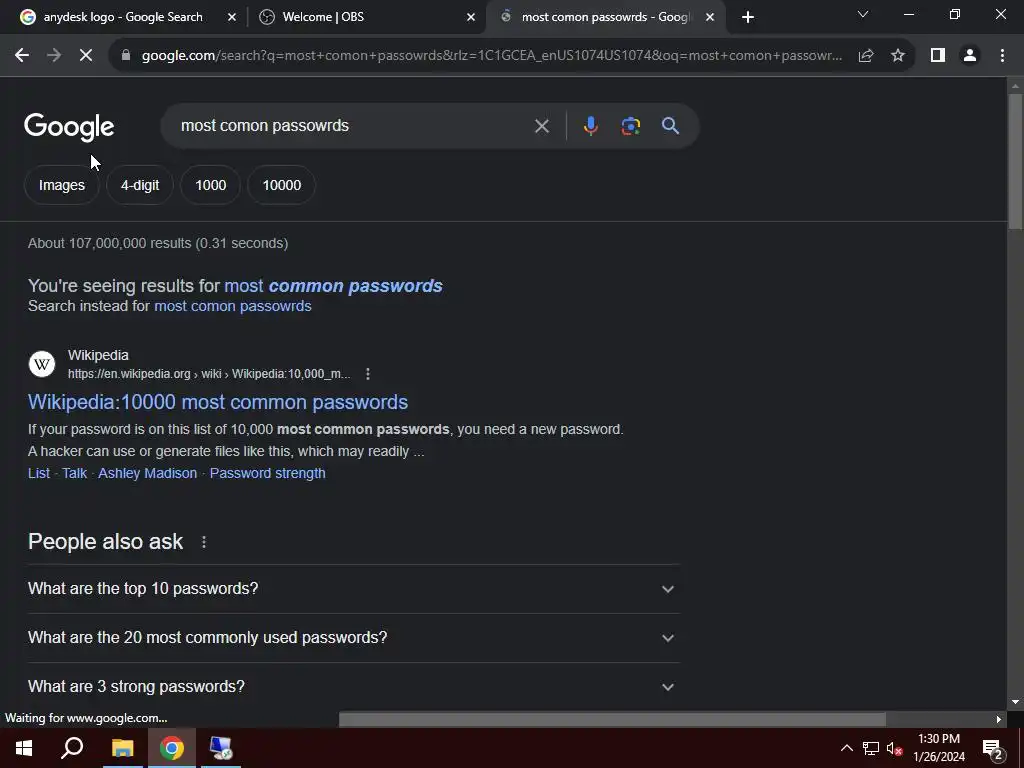
Task: Open File Explorer from the taskbar
Action: 122,748
